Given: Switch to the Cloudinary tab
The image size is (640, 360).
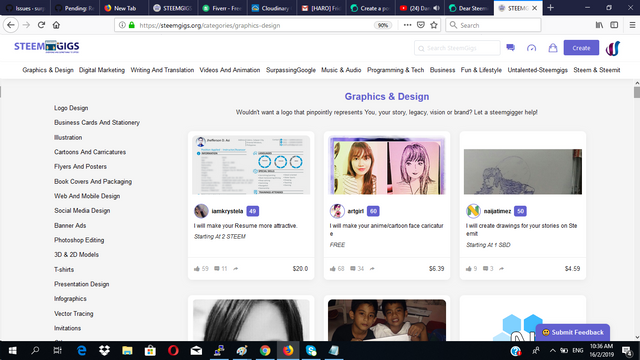Looking at the screenshot, I should [271, 8].
